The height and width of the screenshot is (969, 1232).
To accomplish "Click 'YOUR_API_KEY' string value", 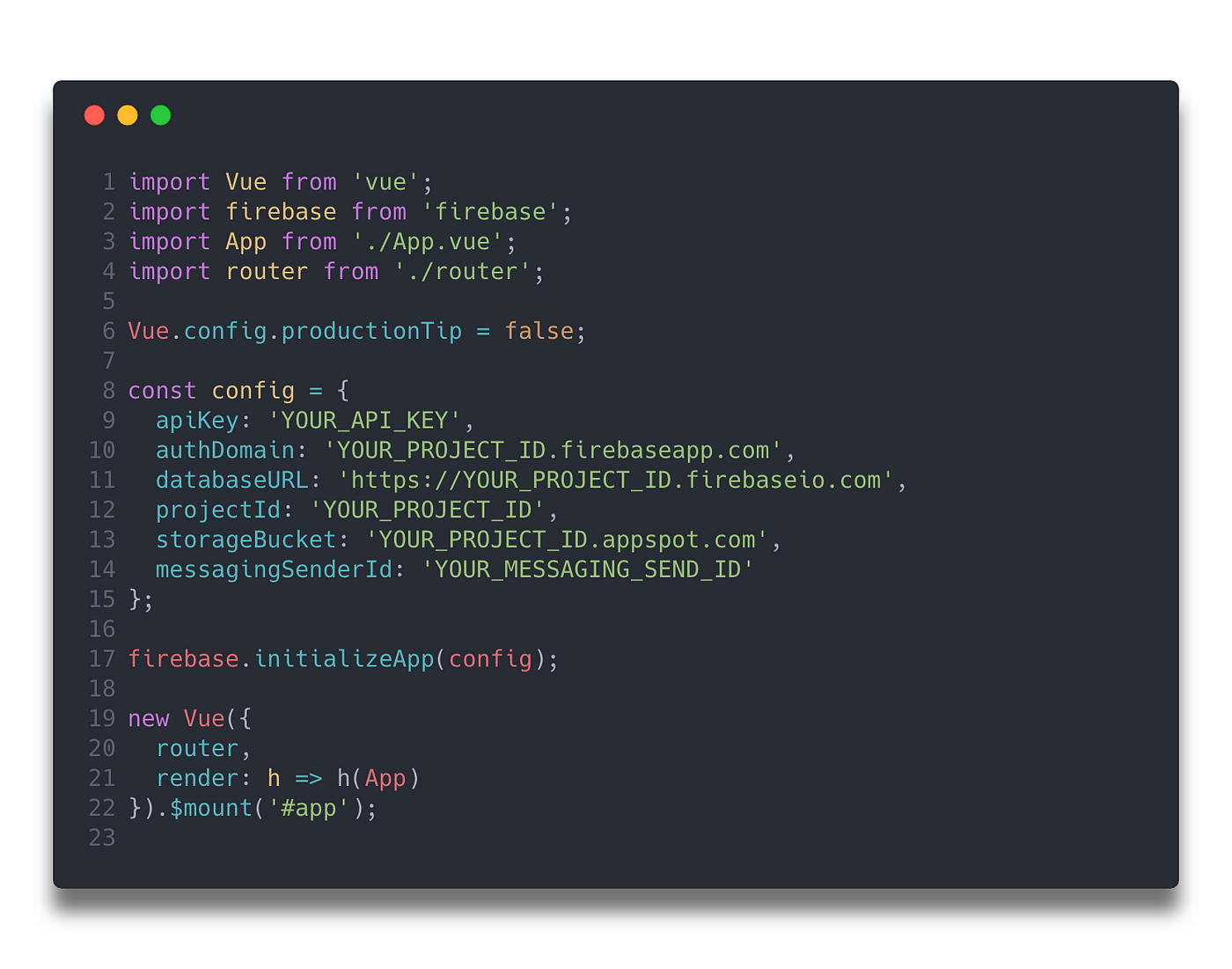I will pyautogui.click(x=364, y=421).
